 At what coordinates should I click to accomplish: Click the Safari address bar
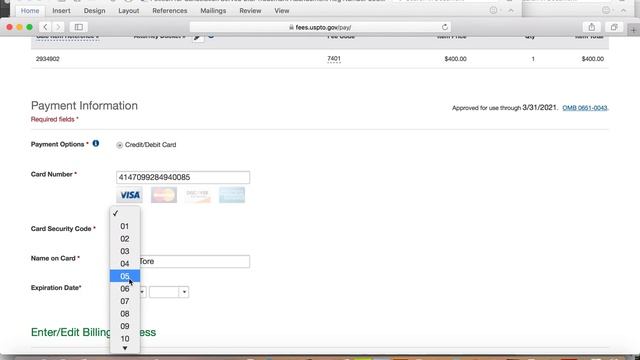click(x=320, y=27)
